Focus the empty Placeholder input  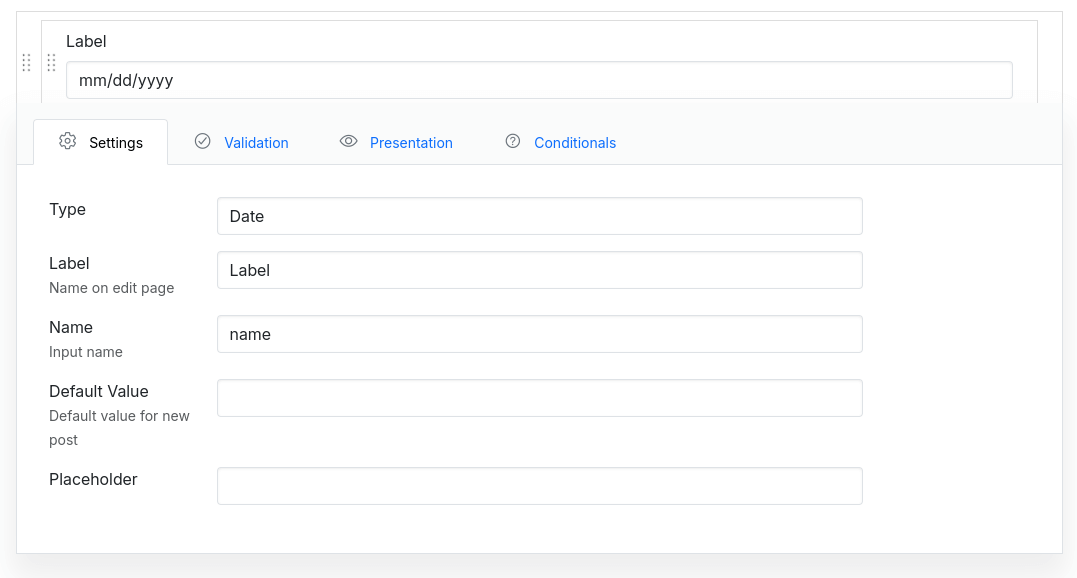pyautogui.click(x=539, y=486)
